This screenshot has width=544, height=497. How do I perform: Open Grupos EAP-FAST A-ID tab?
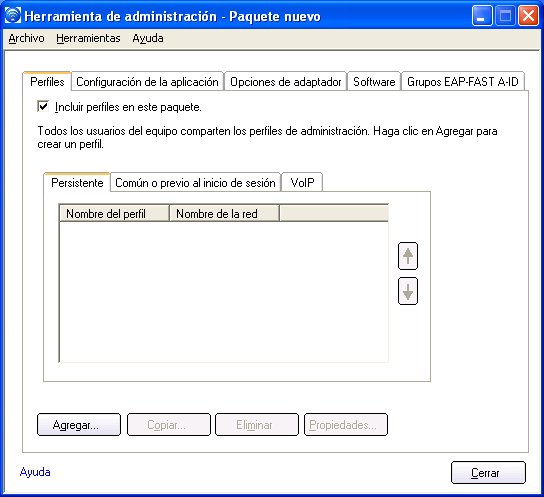[x=462, y=82]
